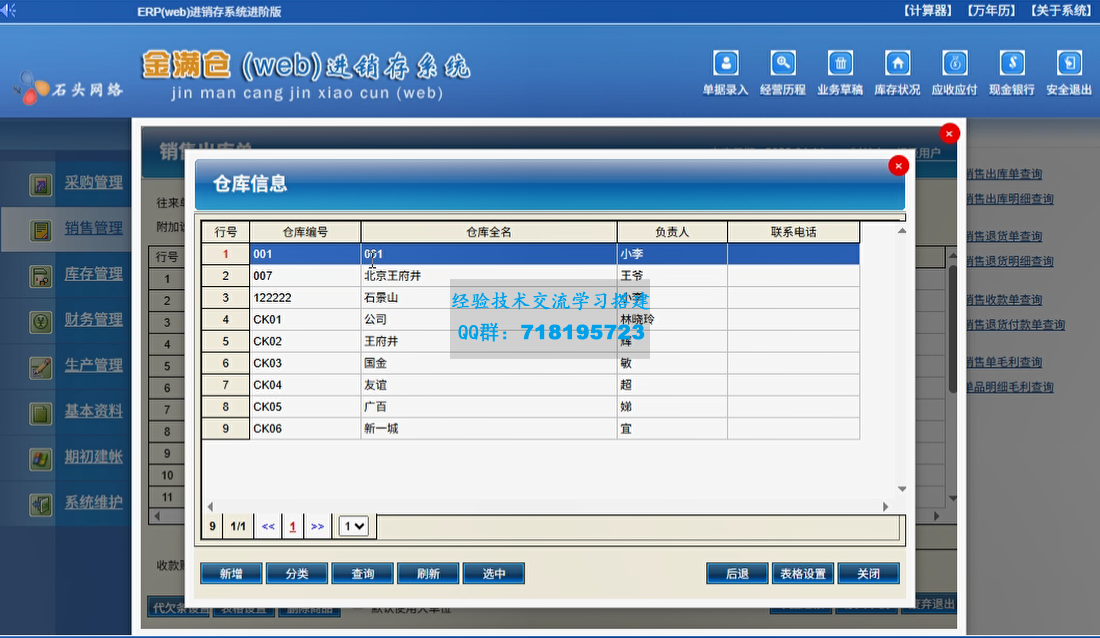Open the 系统维护 sidebar icon

click(41, 502)
